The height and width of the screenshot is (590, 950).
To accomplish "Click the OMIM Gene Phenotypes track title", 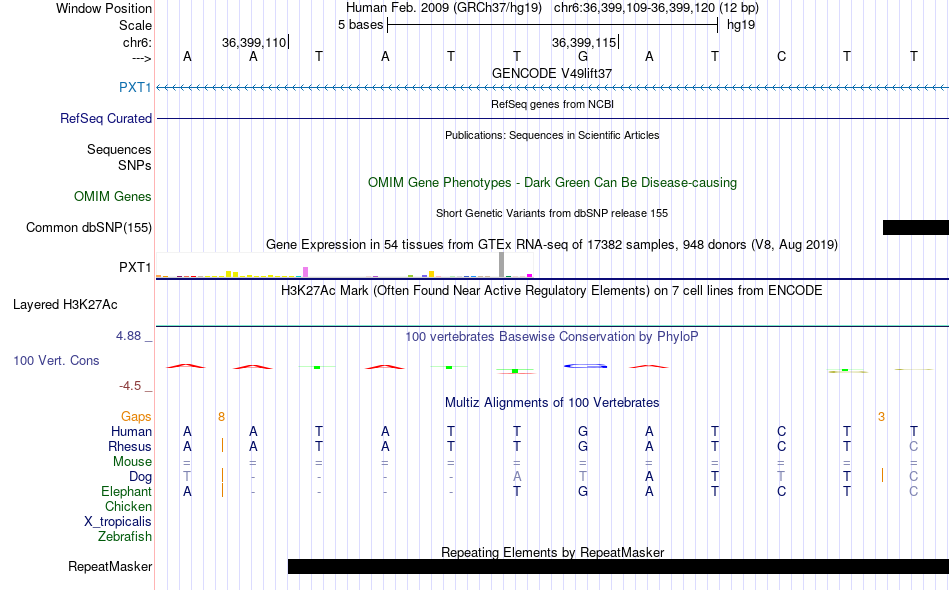I will 552,182.
